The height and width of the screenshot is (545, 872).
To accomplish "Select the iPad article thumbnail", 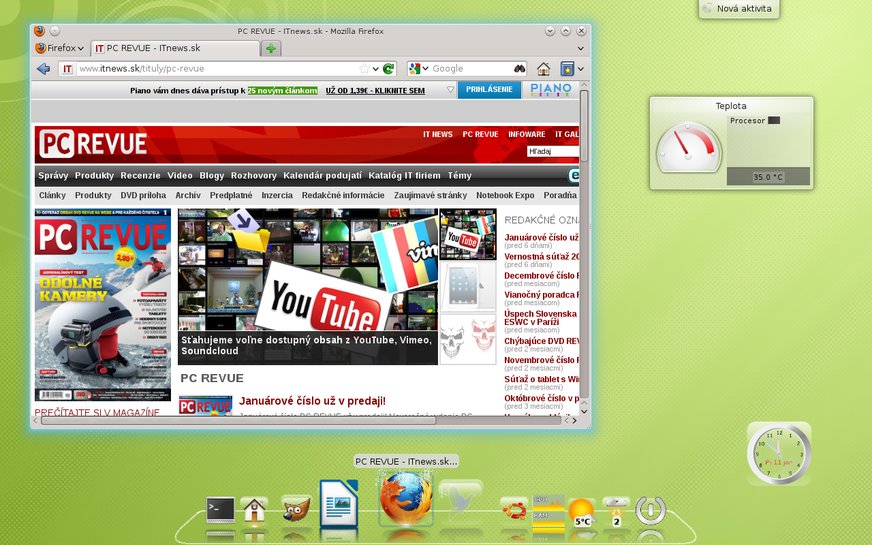I will point(468,286).
